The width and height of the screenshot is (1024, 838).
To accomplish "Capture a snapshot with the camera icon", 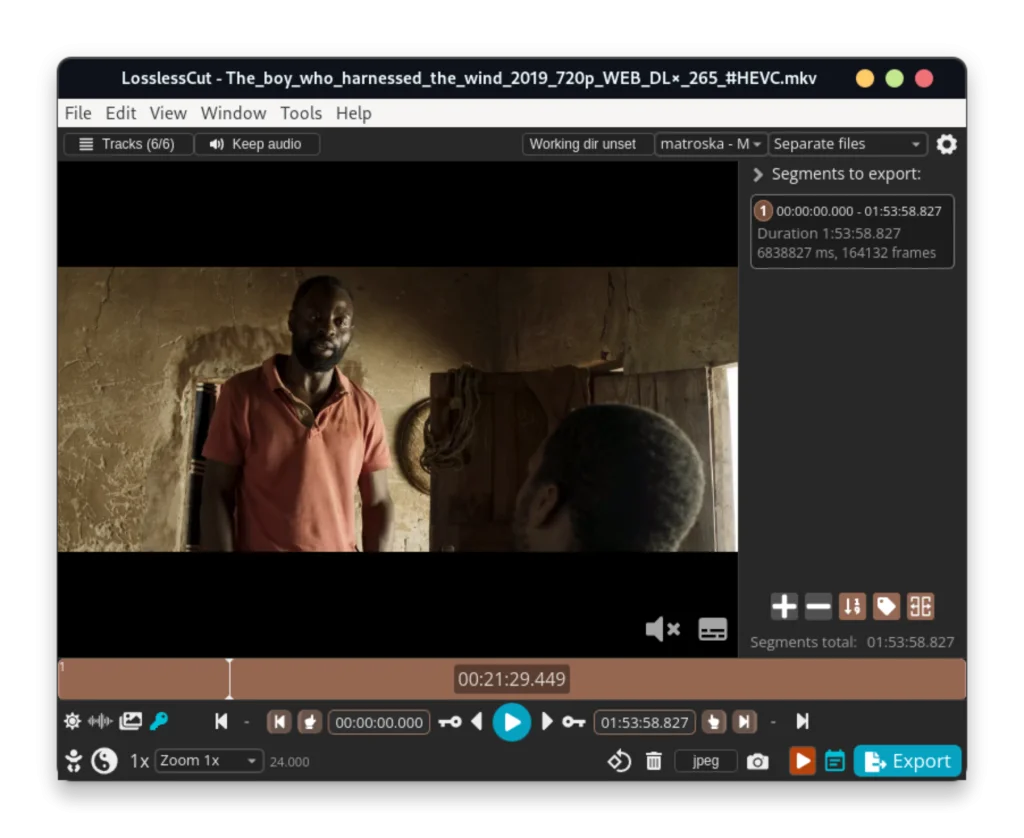I will click(757, 761).
